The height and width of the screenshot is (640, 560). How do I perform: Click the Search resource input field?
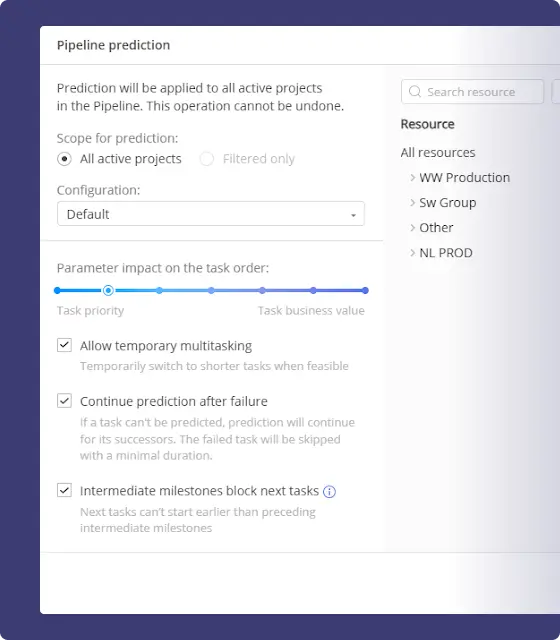pyautogui.click(x=472, y=91)
